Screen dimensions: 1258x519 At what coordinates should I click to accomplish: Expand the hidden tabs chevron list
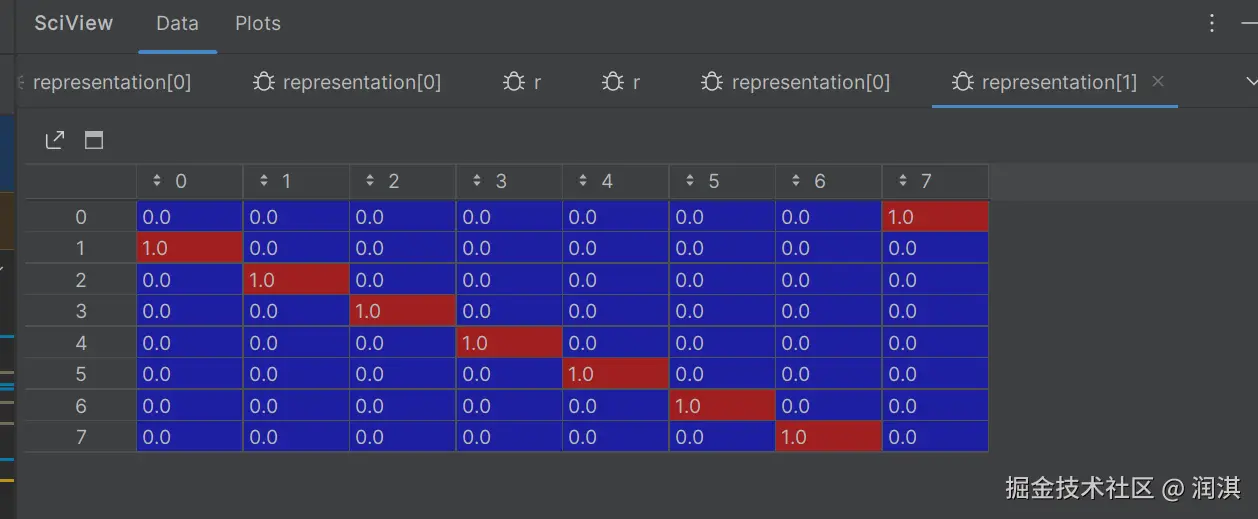1251,82
